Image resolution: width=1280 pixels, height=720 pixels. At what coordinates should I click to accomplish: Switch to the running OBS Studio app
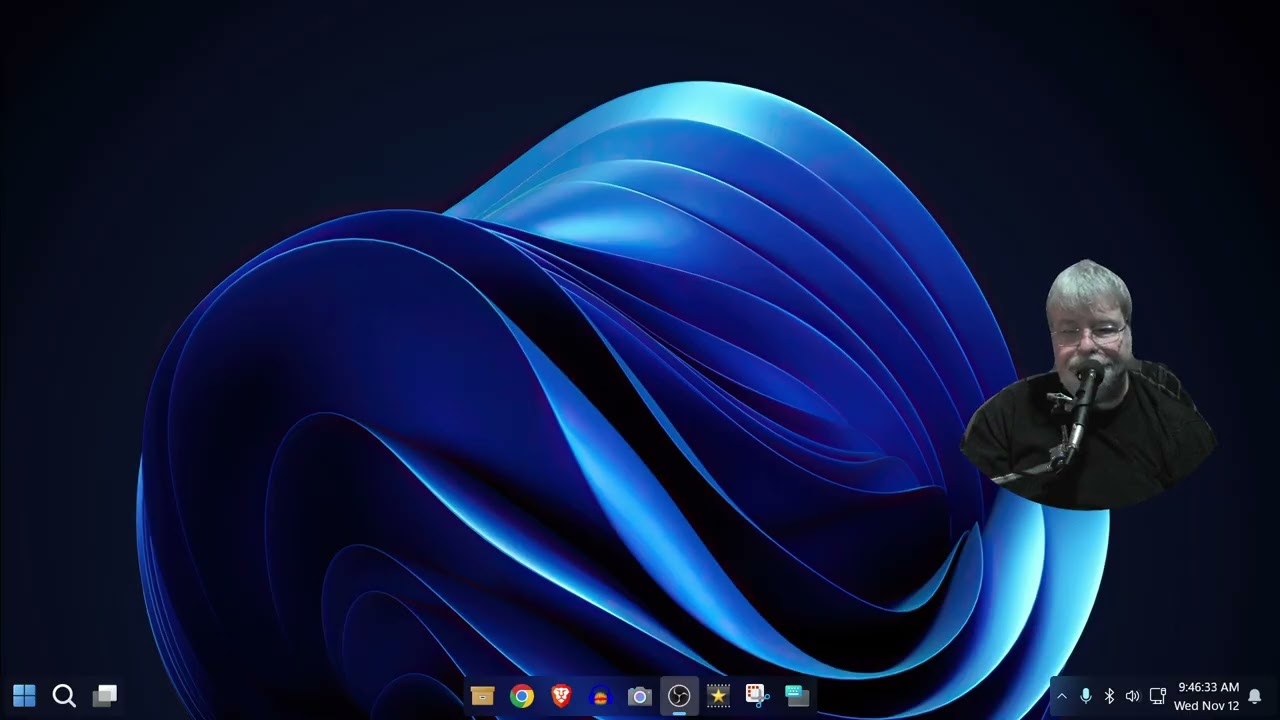coord(679,696)
